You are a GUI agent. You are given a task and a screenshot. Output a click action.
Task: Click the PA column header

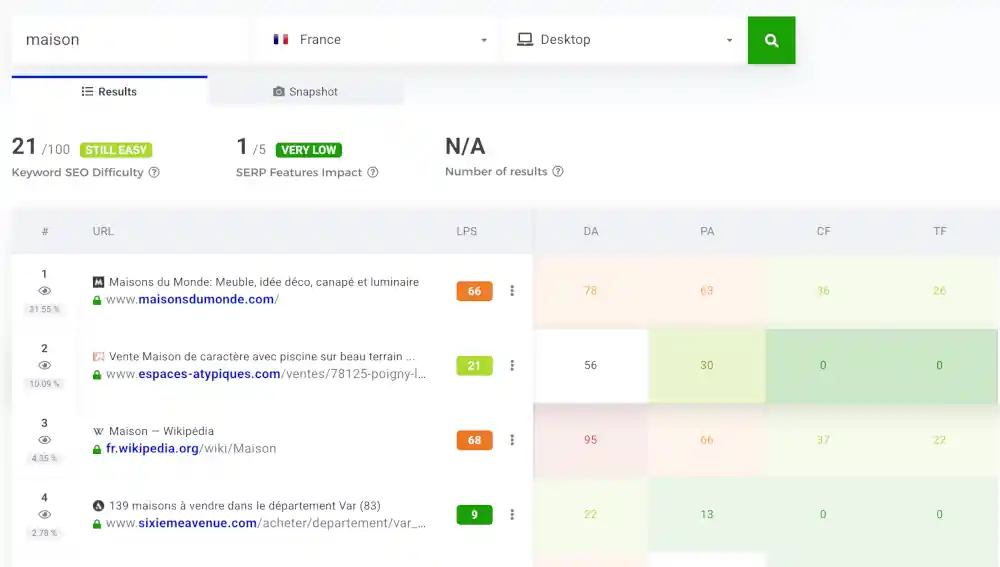(x=707, y=231)
